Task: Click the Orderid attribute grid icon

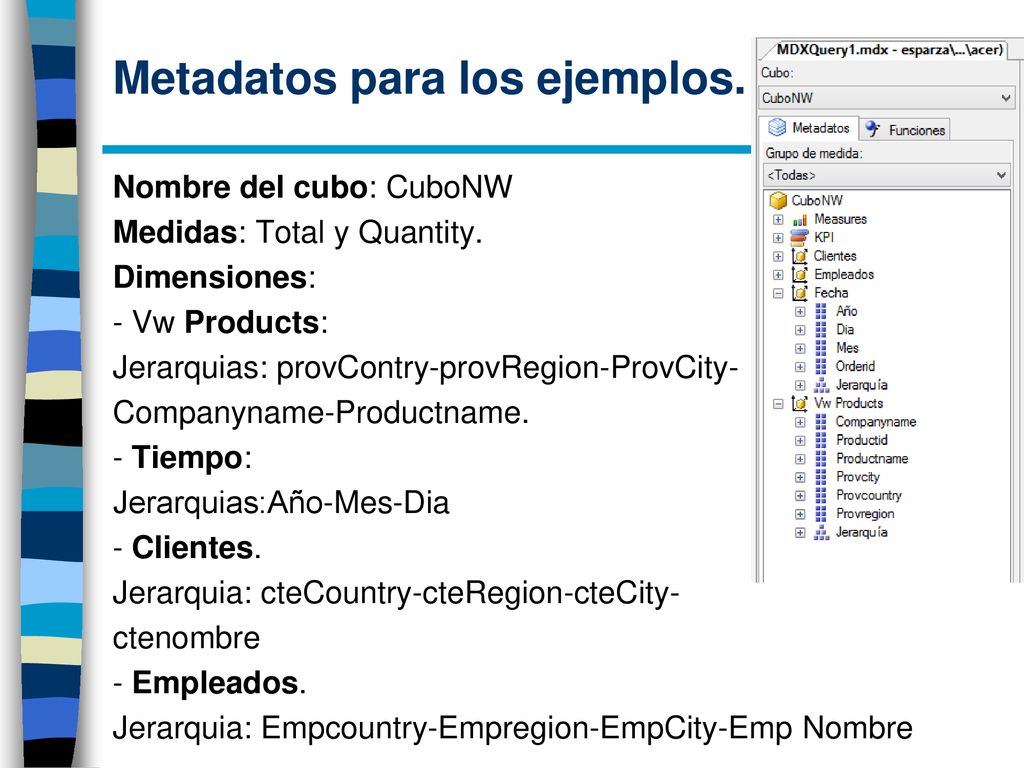Action: (821, 367)
